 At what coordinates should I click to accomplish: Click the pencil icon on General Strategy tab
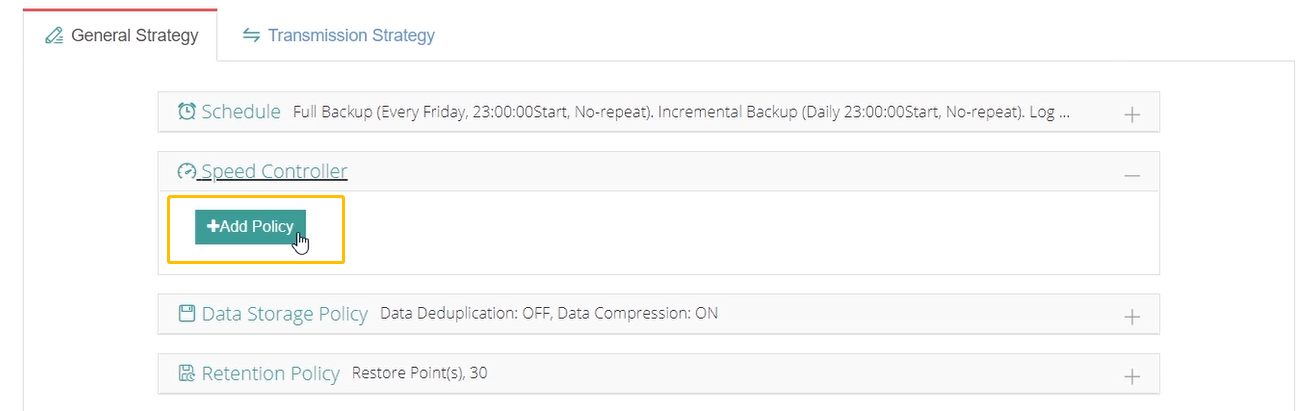click(x=54, y=36)
